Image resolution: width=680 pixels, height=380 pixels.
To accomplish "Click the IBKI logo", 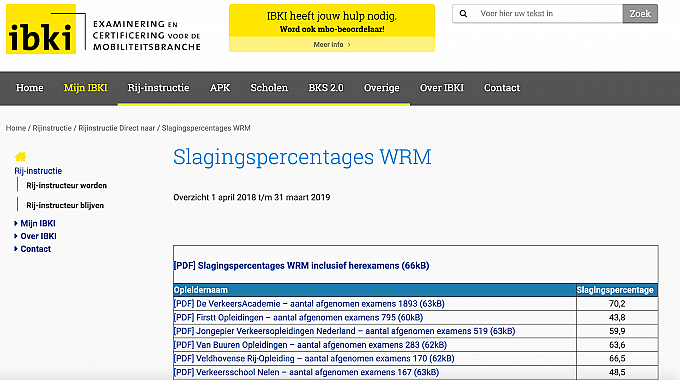I will coord(41,29).
